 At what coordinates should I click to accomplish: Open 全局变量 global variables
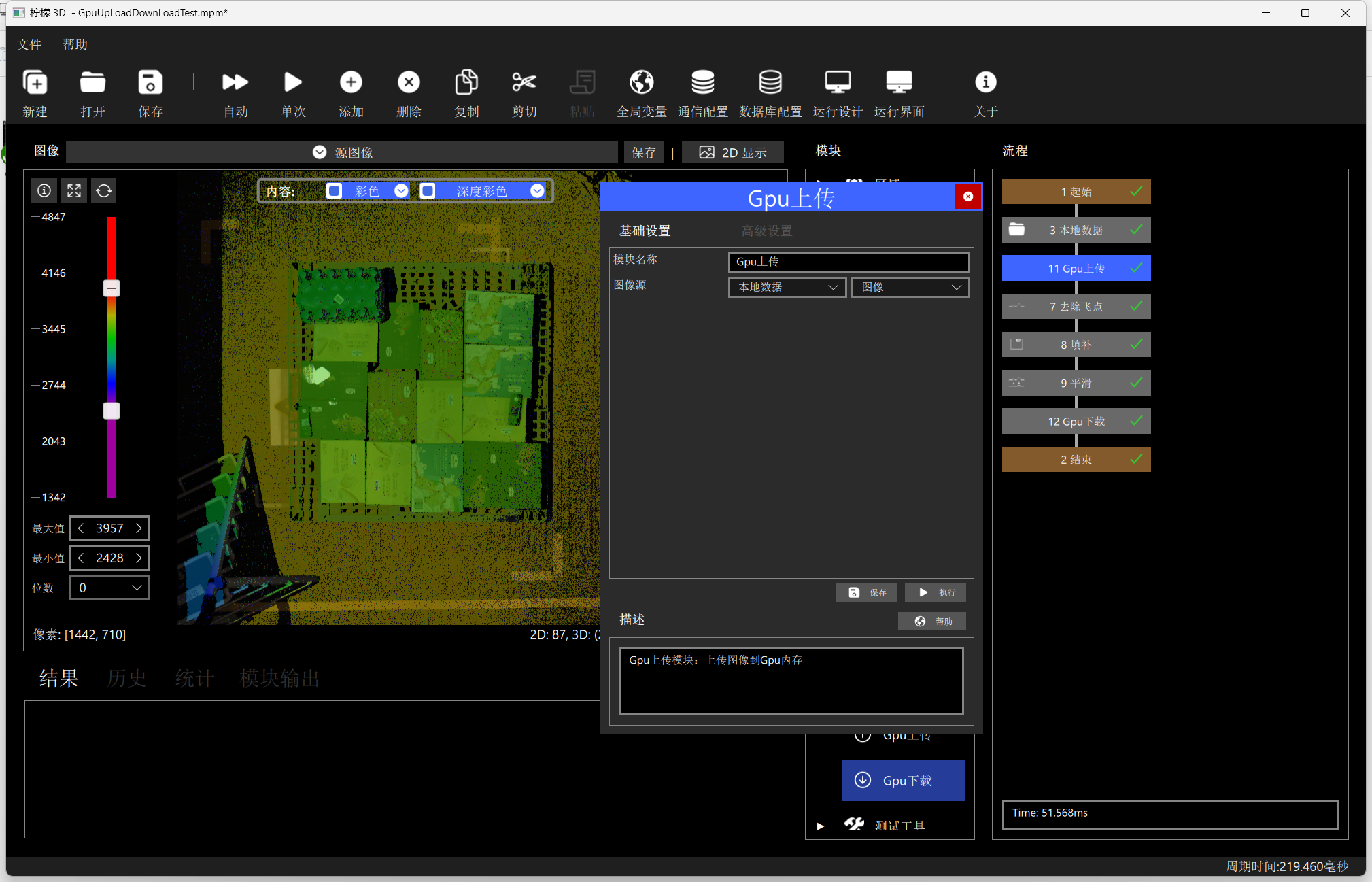click(x=641, y=82)
